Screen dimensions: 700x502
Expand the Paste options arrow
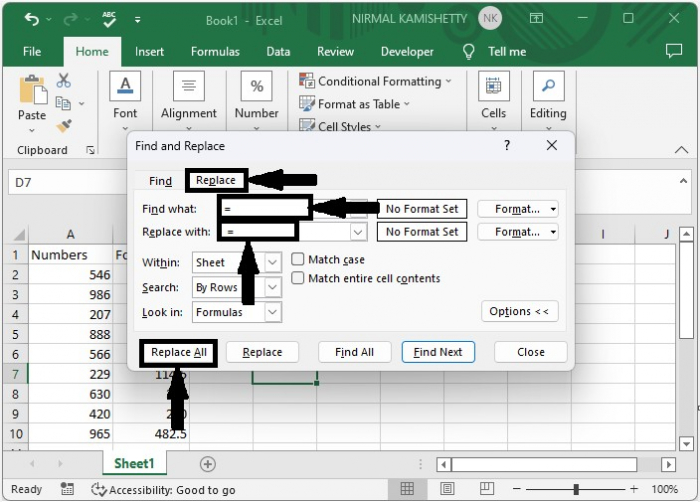tap(32, 131)
